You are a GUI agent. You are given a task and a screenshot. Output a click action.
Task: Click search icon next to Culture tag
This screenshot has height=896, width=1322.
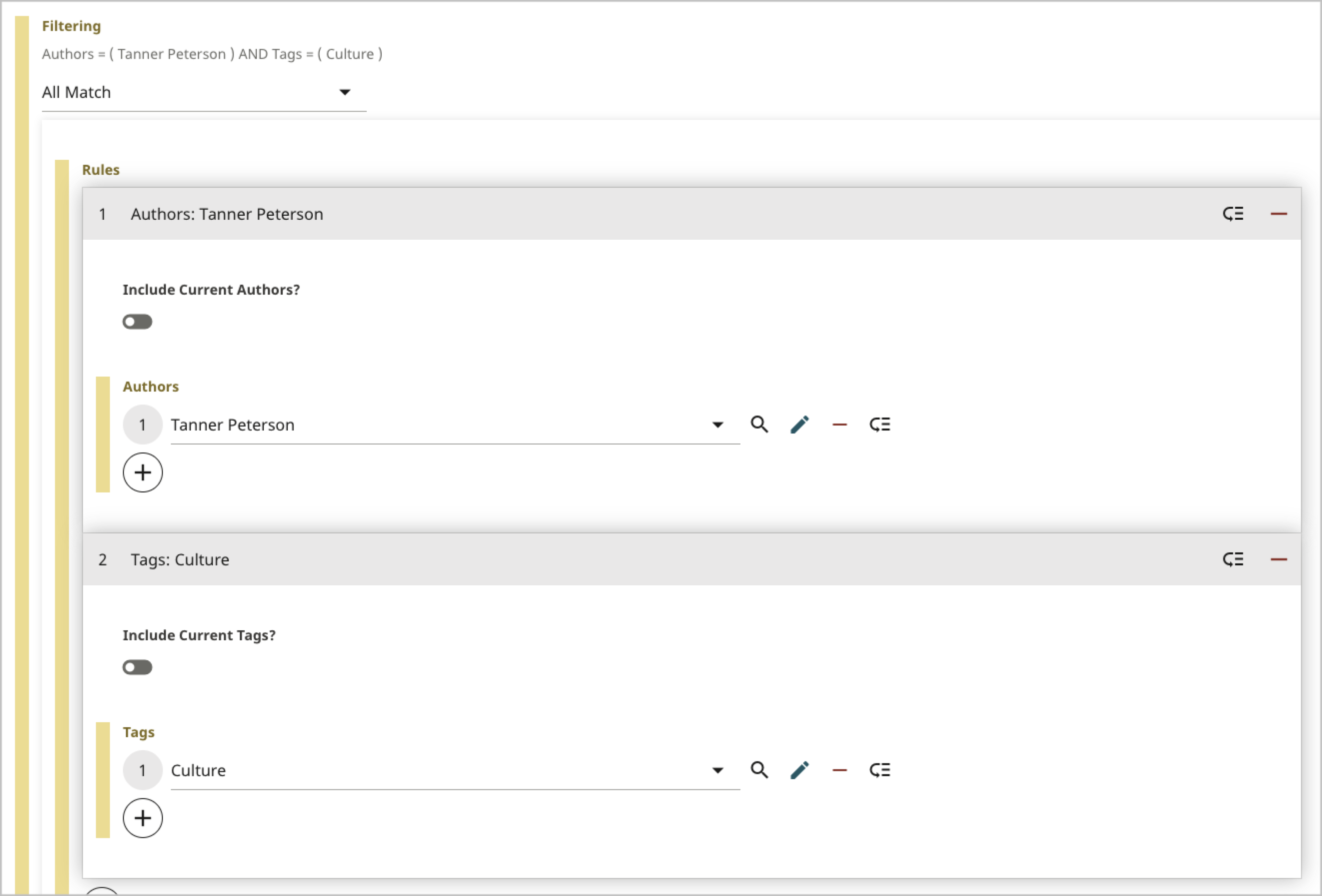coord(759,770)
